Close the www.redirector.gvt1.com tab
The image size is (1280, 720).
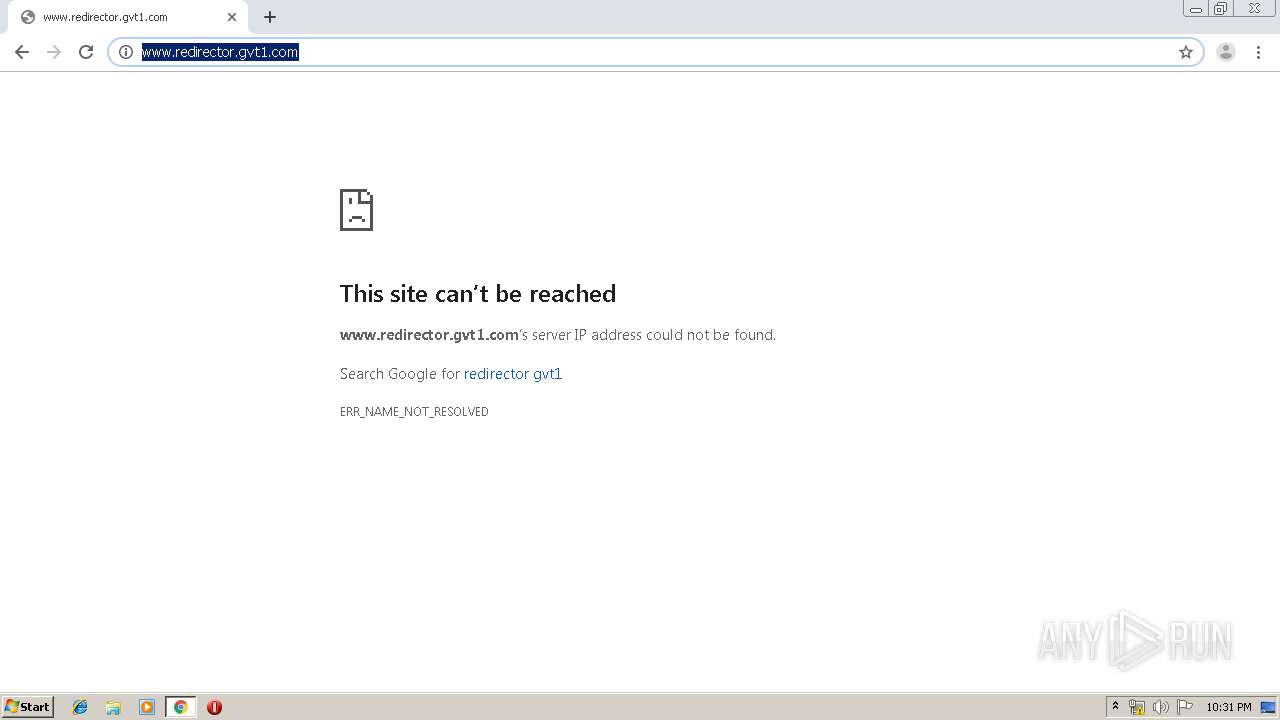pos(232,17)
